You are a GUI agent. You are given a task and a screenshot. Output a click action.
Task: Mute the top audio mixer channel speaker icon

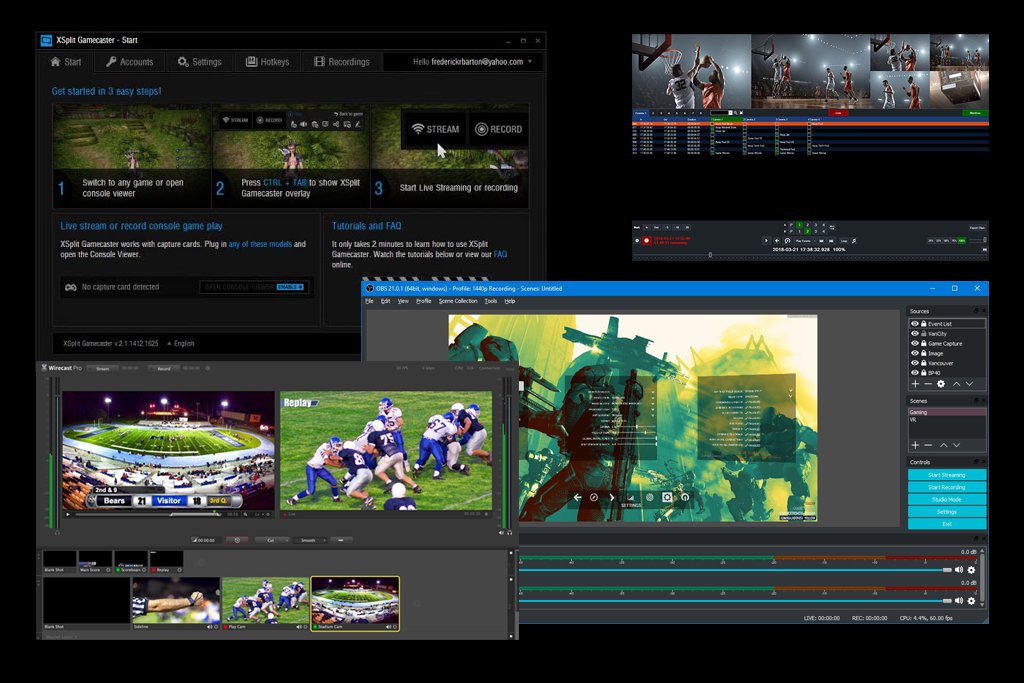pyautogui.click(x=958, y=570)
